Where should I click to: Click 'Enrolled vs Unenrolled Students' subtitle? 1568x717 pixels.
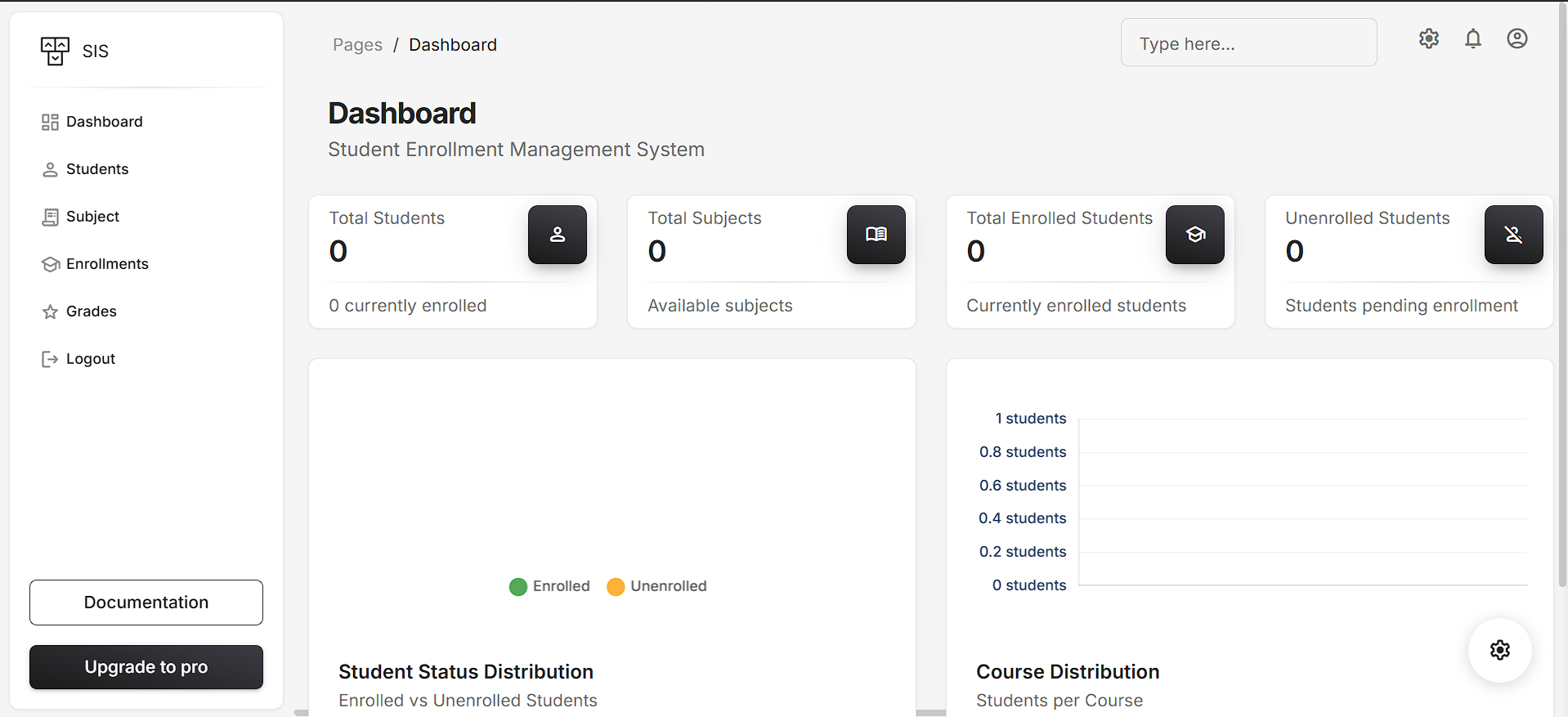468,701
